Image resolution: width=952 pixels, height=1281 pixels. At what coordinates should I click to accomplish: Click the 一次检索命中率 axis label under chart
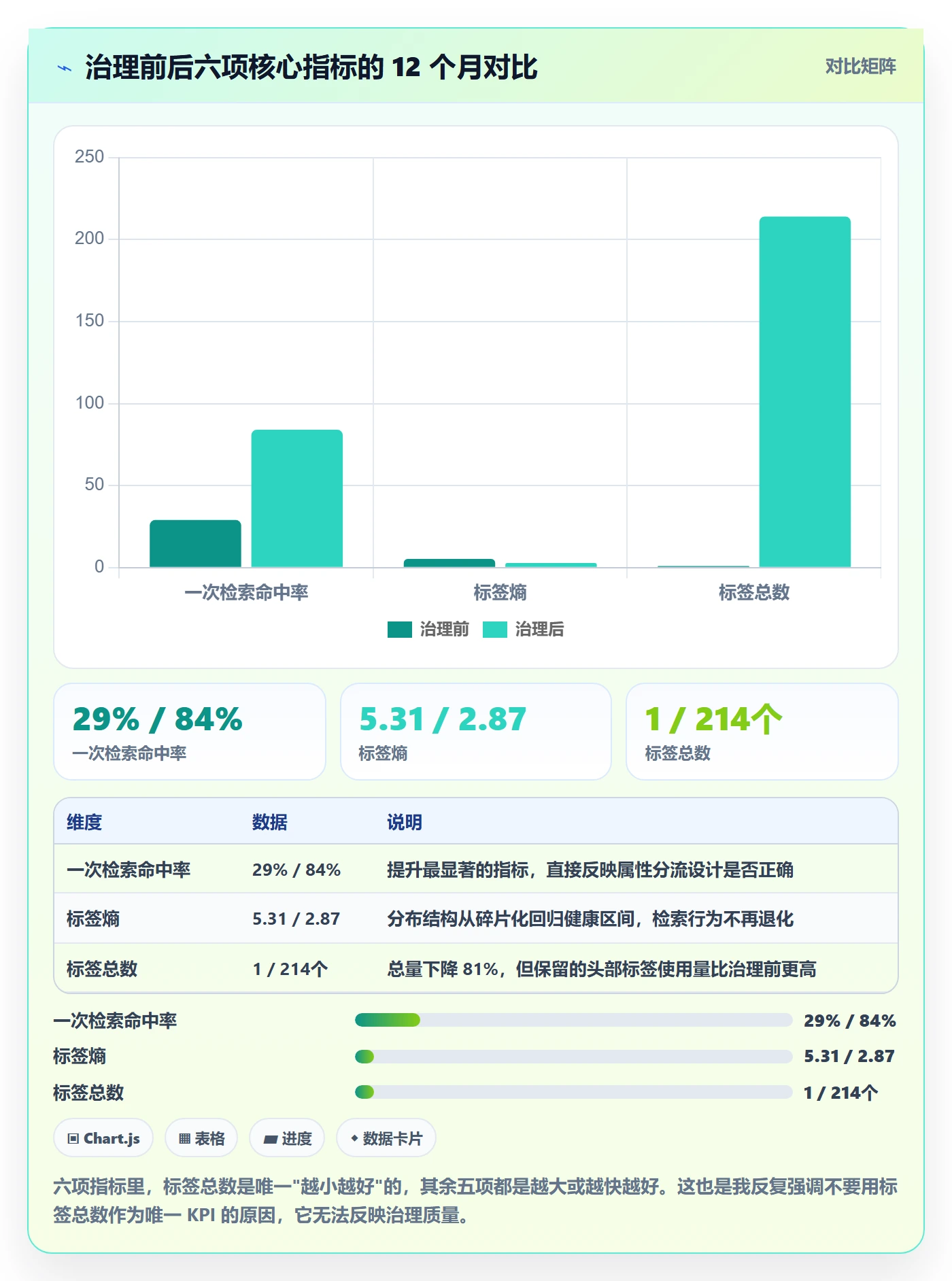pyautogui.click(x=246, y=592)
